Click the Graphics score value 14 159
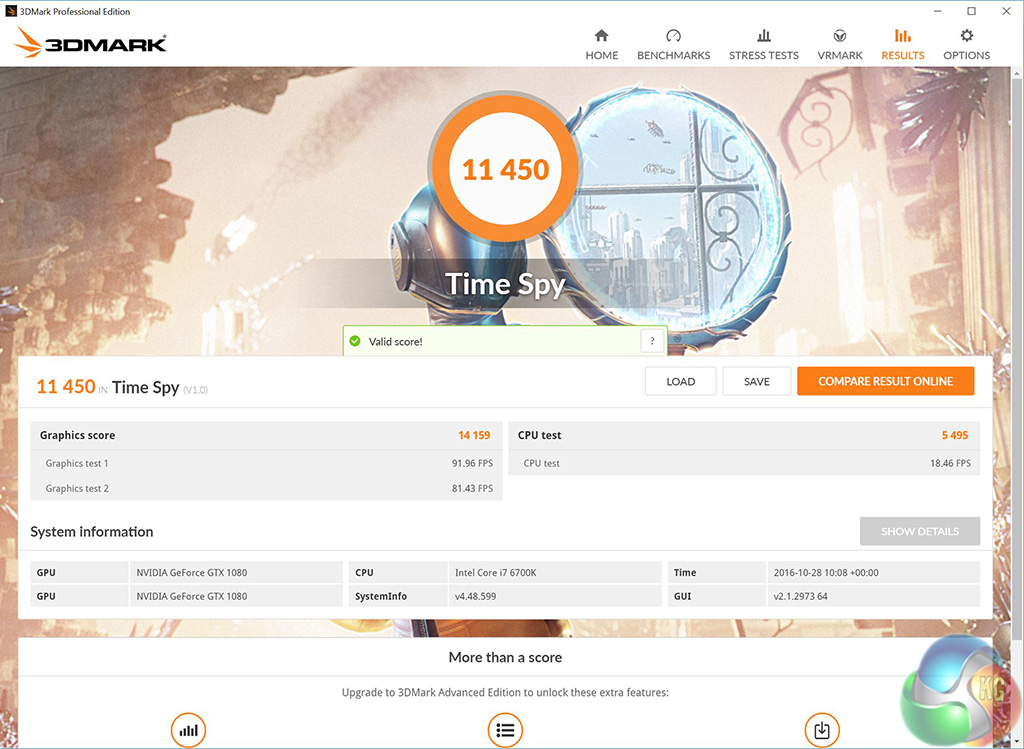Viewport: 1024px width, 749px height. click(474, 435)
